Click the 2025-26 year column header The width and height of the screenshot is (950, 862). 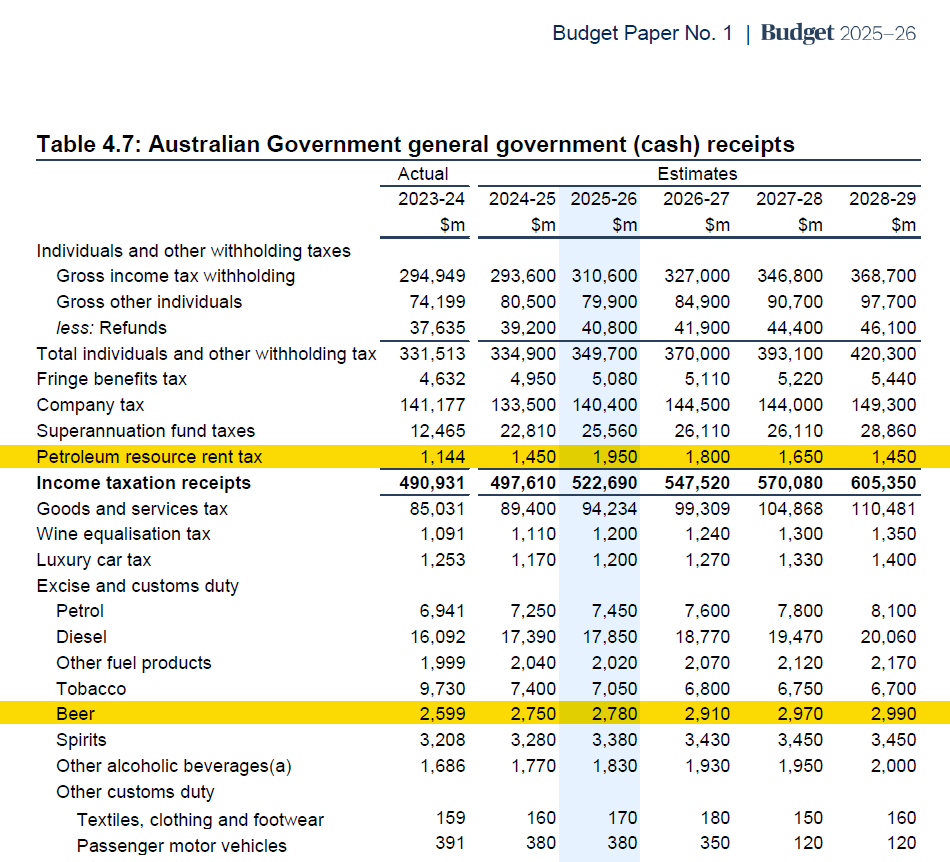click(x=603, y=199)
